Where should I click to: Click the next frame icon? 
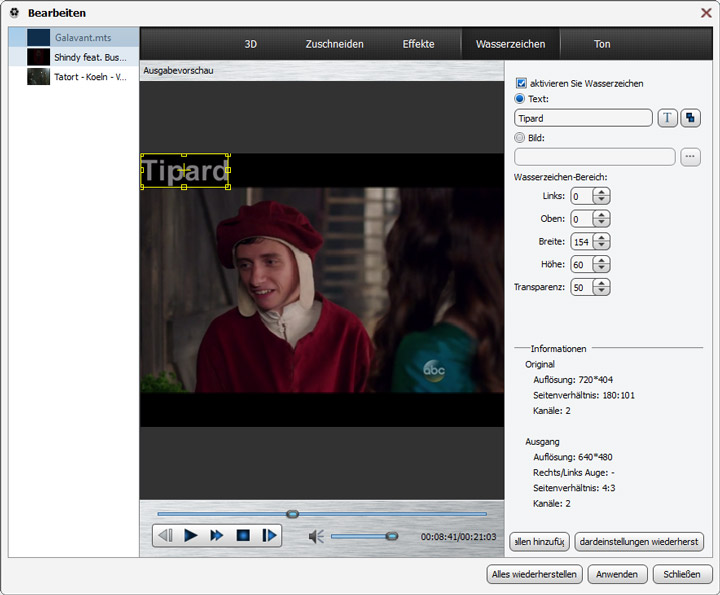coord(270,535)
